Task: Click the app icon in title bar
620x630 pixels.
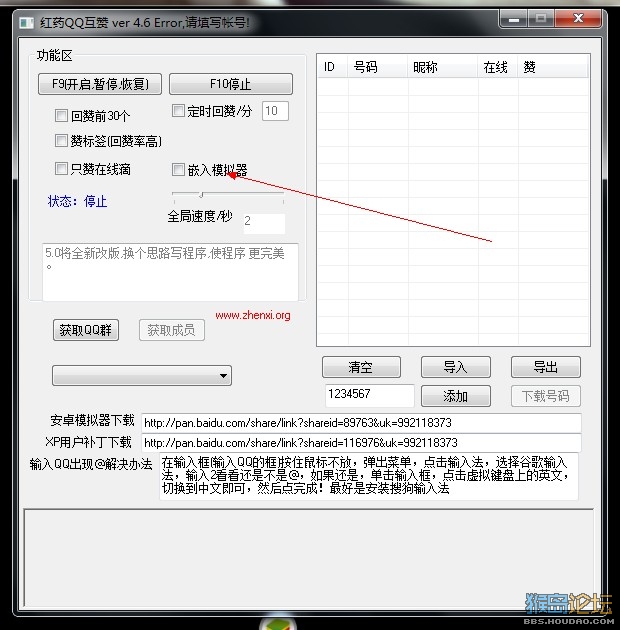Action: point(27,22)
